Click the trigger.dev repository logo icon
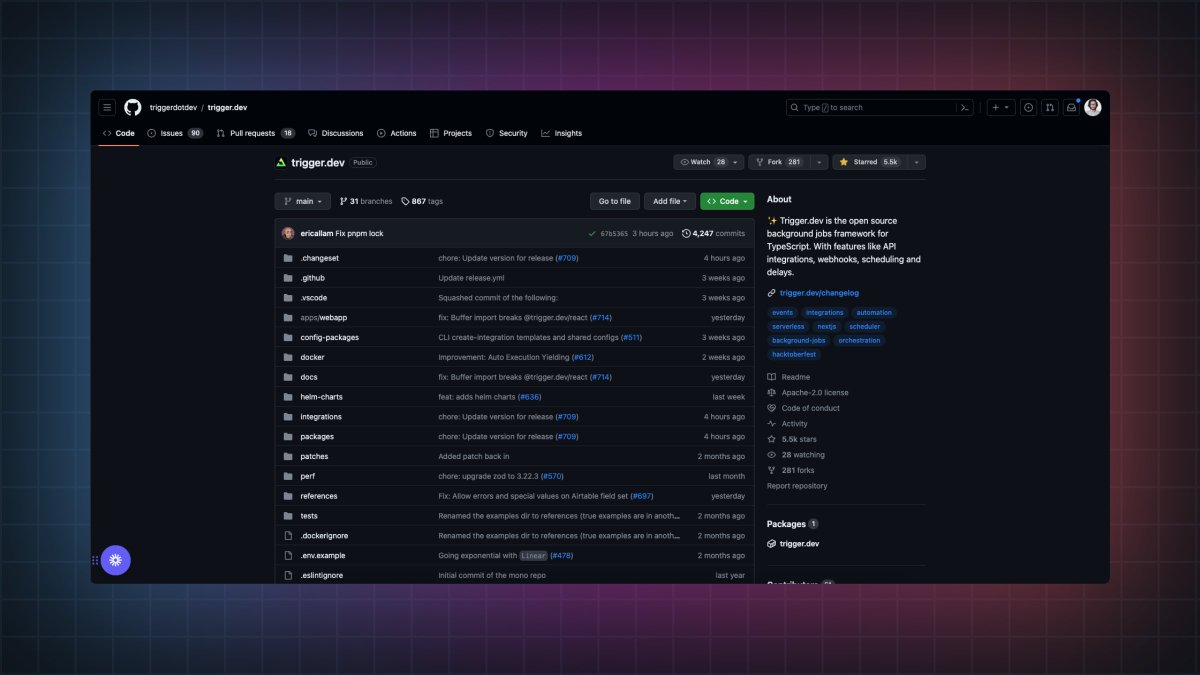Viewport: 1200px width, 675px height. click(x=281, y=162)
